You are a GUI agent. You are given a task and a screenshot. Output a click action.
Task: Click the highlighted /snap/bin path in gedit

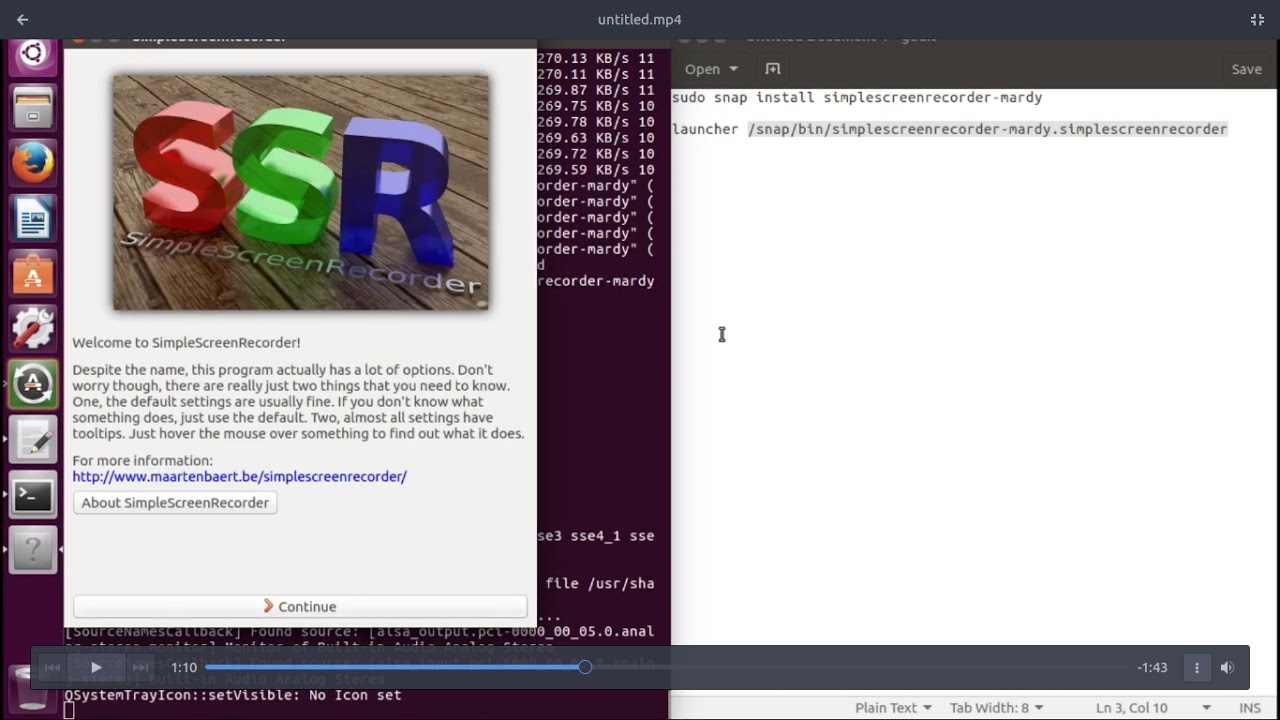click(987, 129)
